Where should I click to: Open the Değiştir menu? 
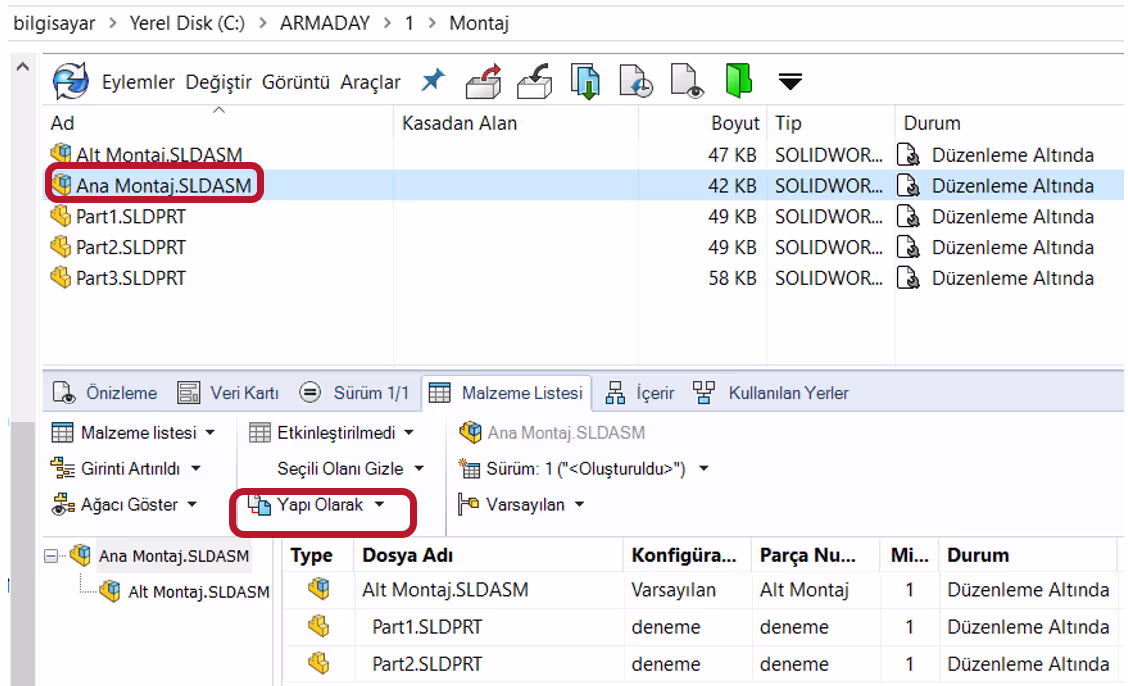click(x=219, y=83)
